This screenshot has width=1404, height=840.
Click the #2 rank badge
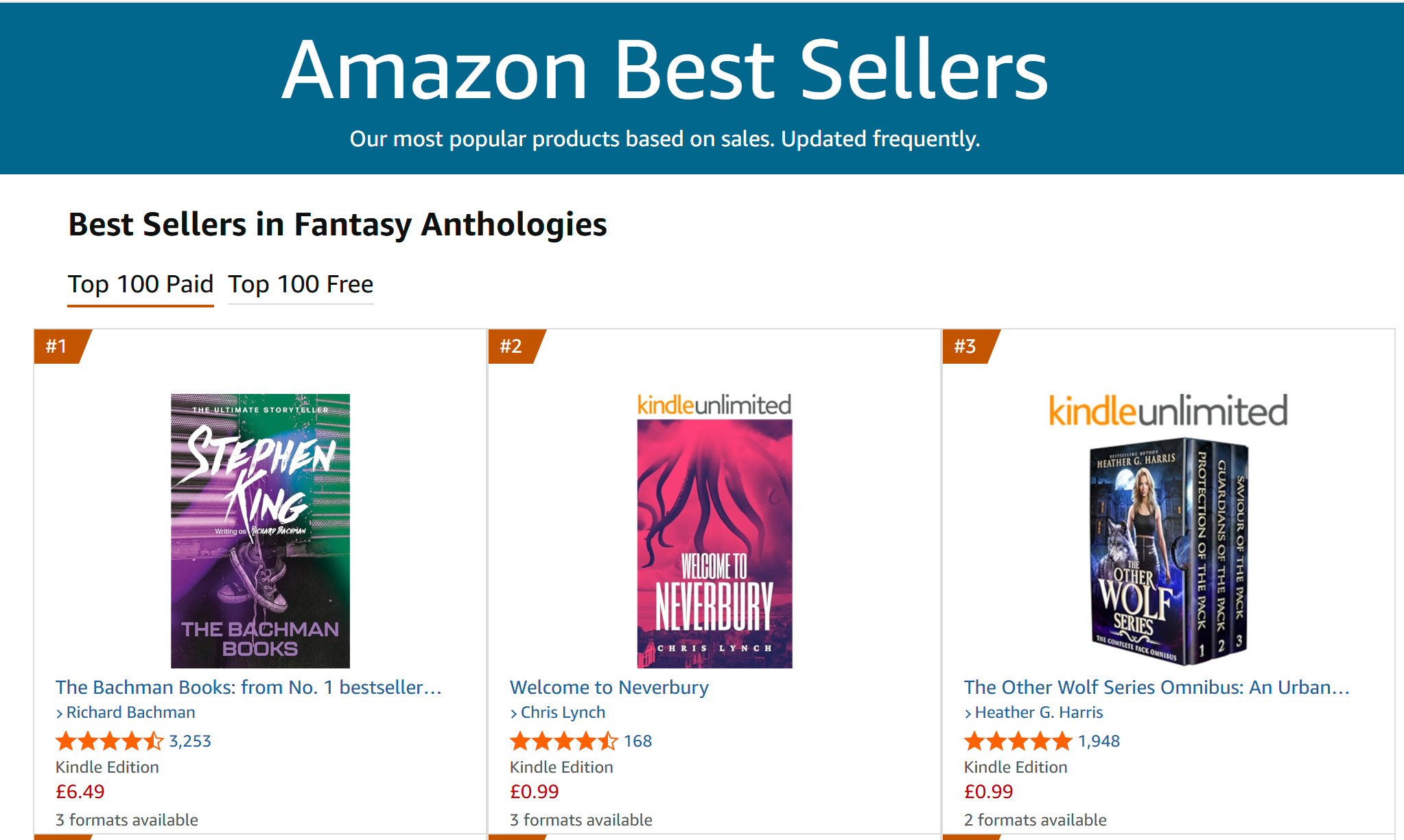[512, 346]
